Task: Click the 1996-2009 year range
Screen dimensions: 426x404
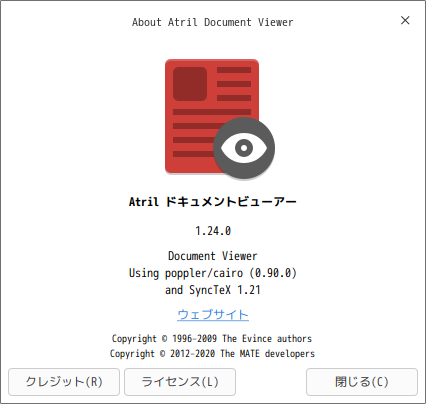Action: (194, 339)
